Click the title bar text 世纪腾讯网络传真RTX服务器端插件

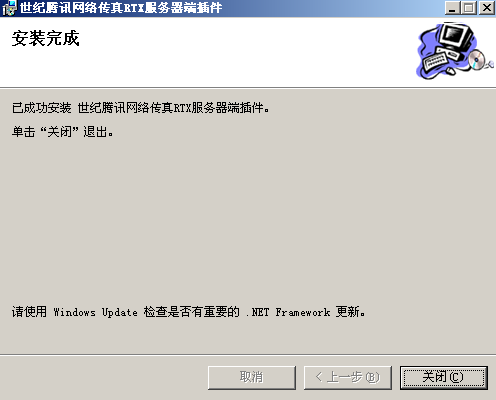coord(121,8)
